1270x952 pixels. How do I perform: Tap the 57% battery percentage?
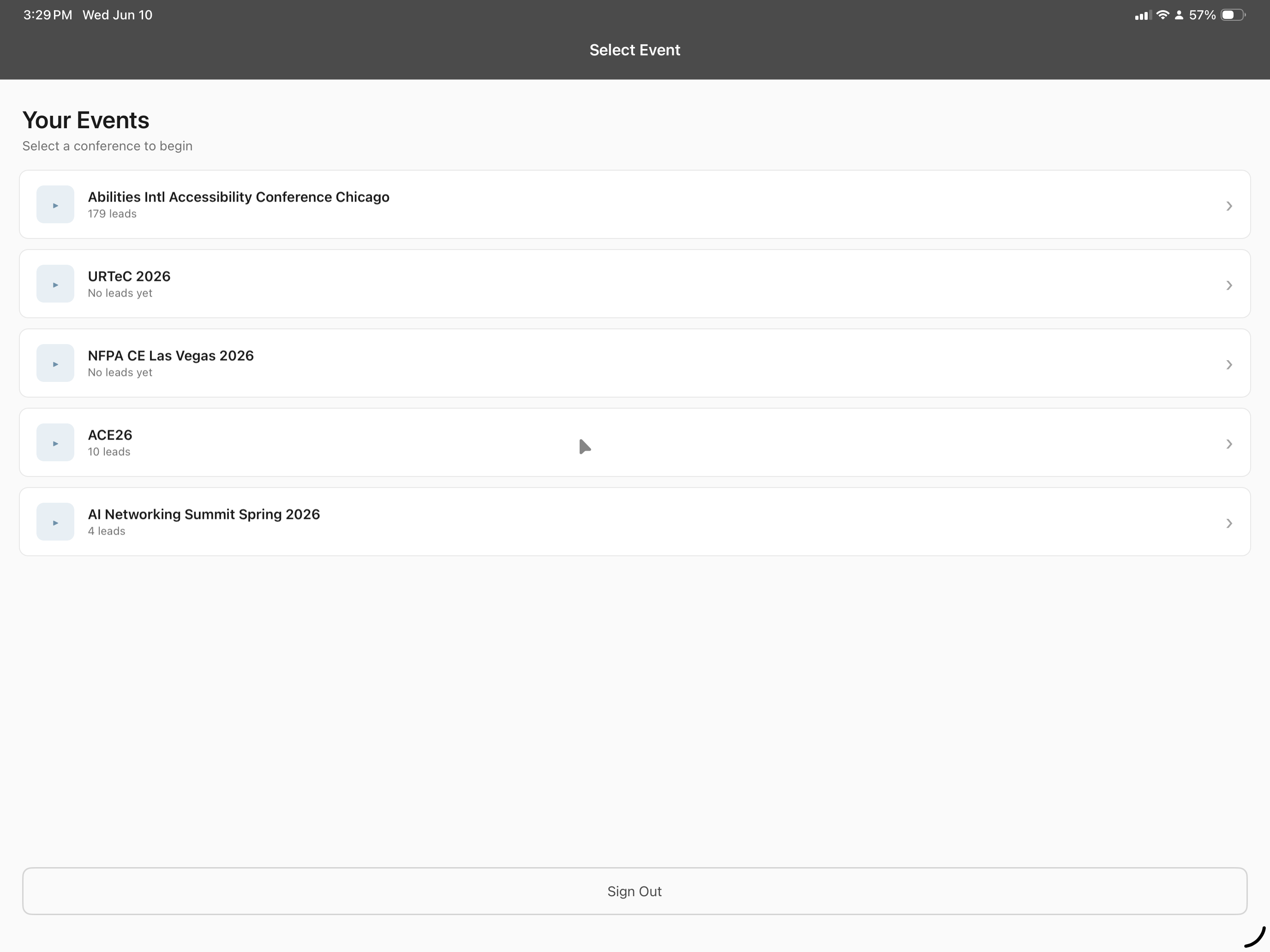(x=1202, y=15)
